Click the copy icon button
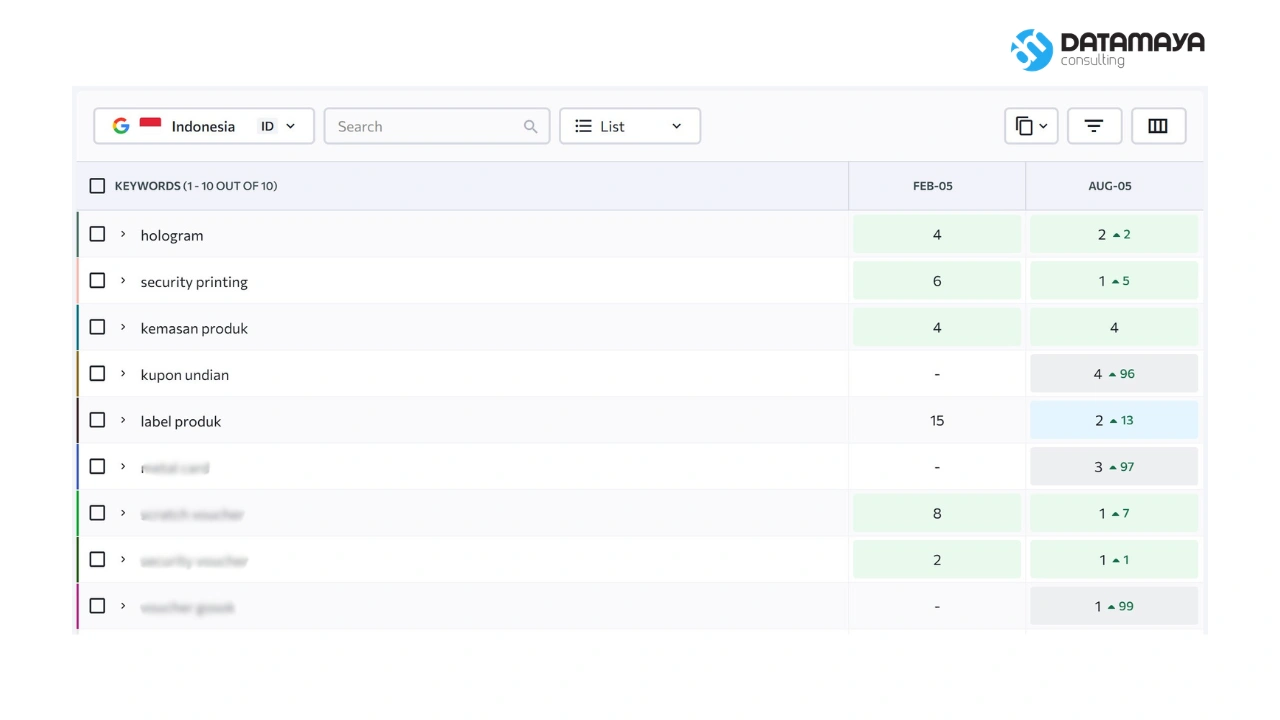 (1024, 126)
